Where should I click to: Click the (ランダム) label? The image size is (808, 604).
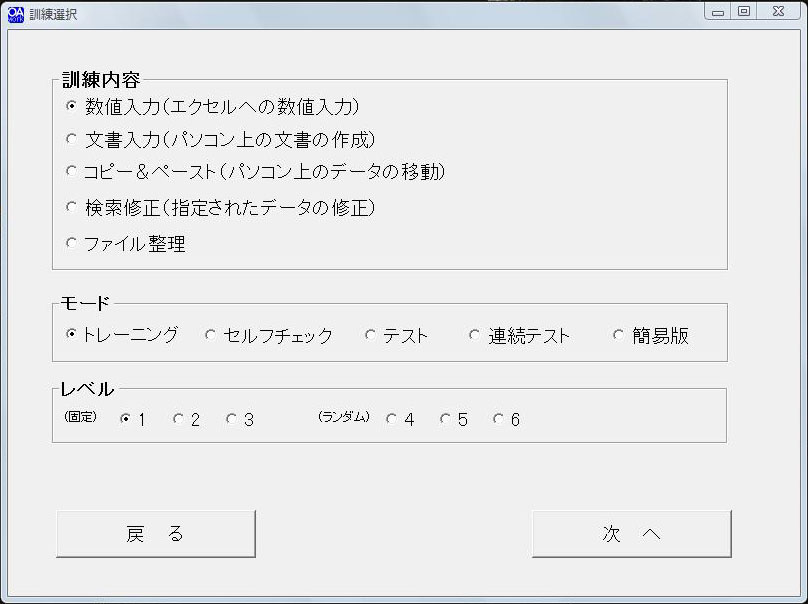pyautogui.click(x=344, y=416)
